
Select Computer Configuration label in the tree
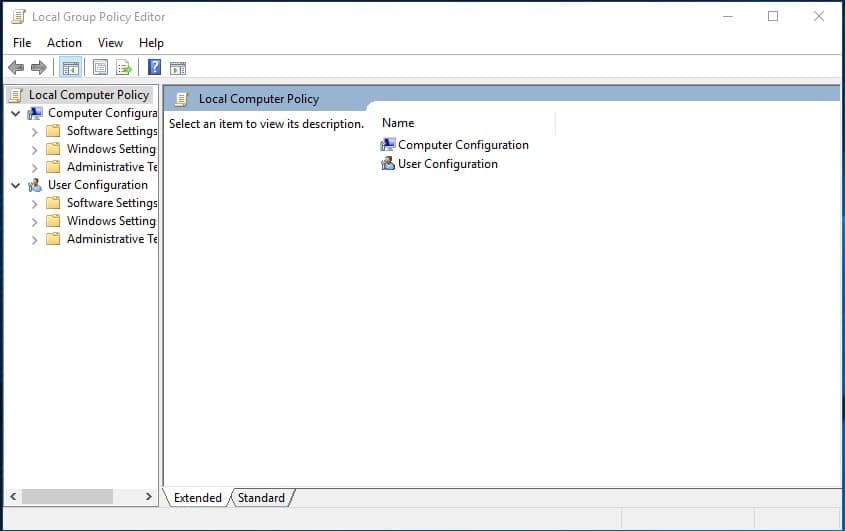102,113
